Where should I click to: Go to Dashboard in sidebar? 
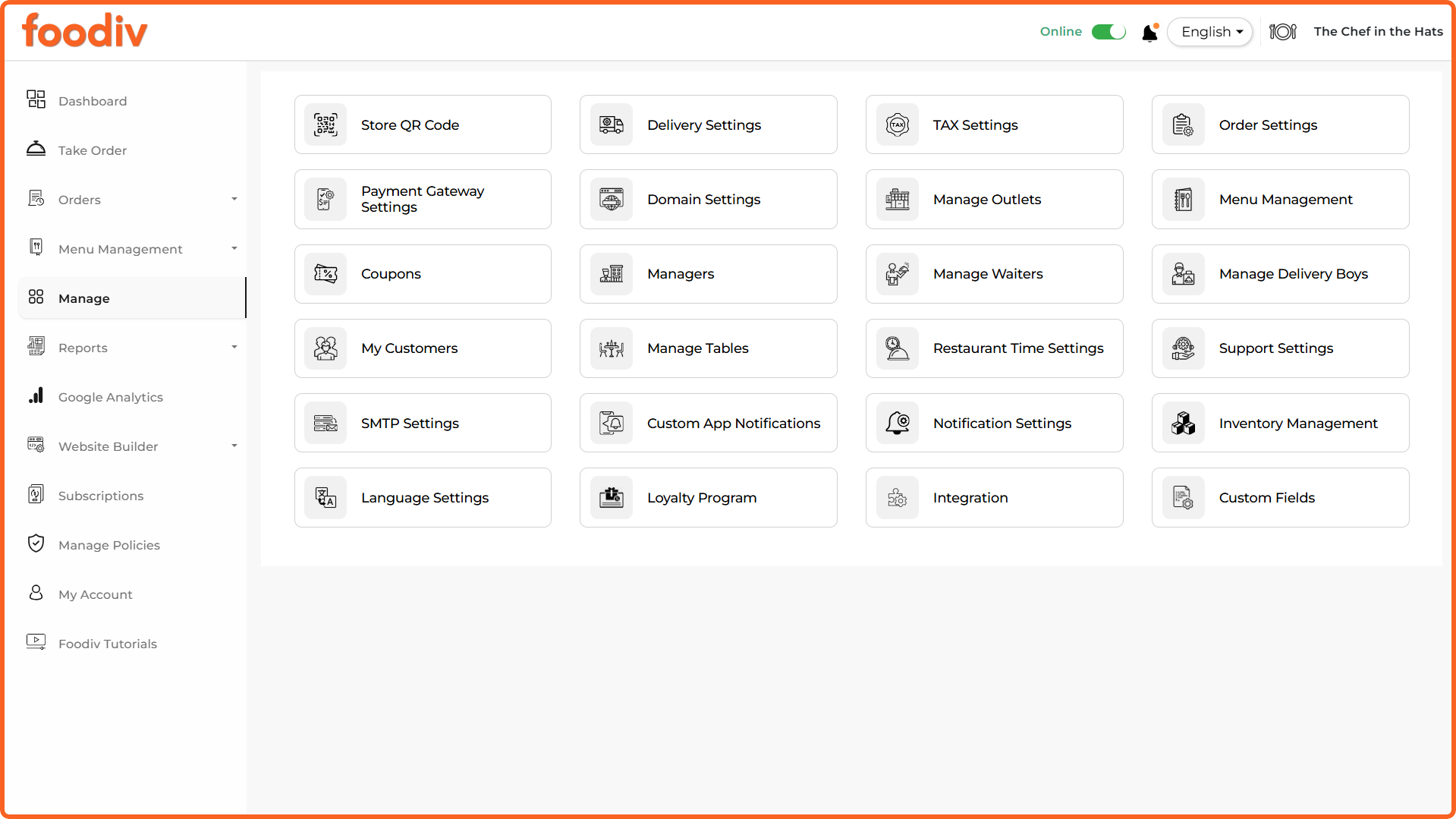click(x=132, y=101)
